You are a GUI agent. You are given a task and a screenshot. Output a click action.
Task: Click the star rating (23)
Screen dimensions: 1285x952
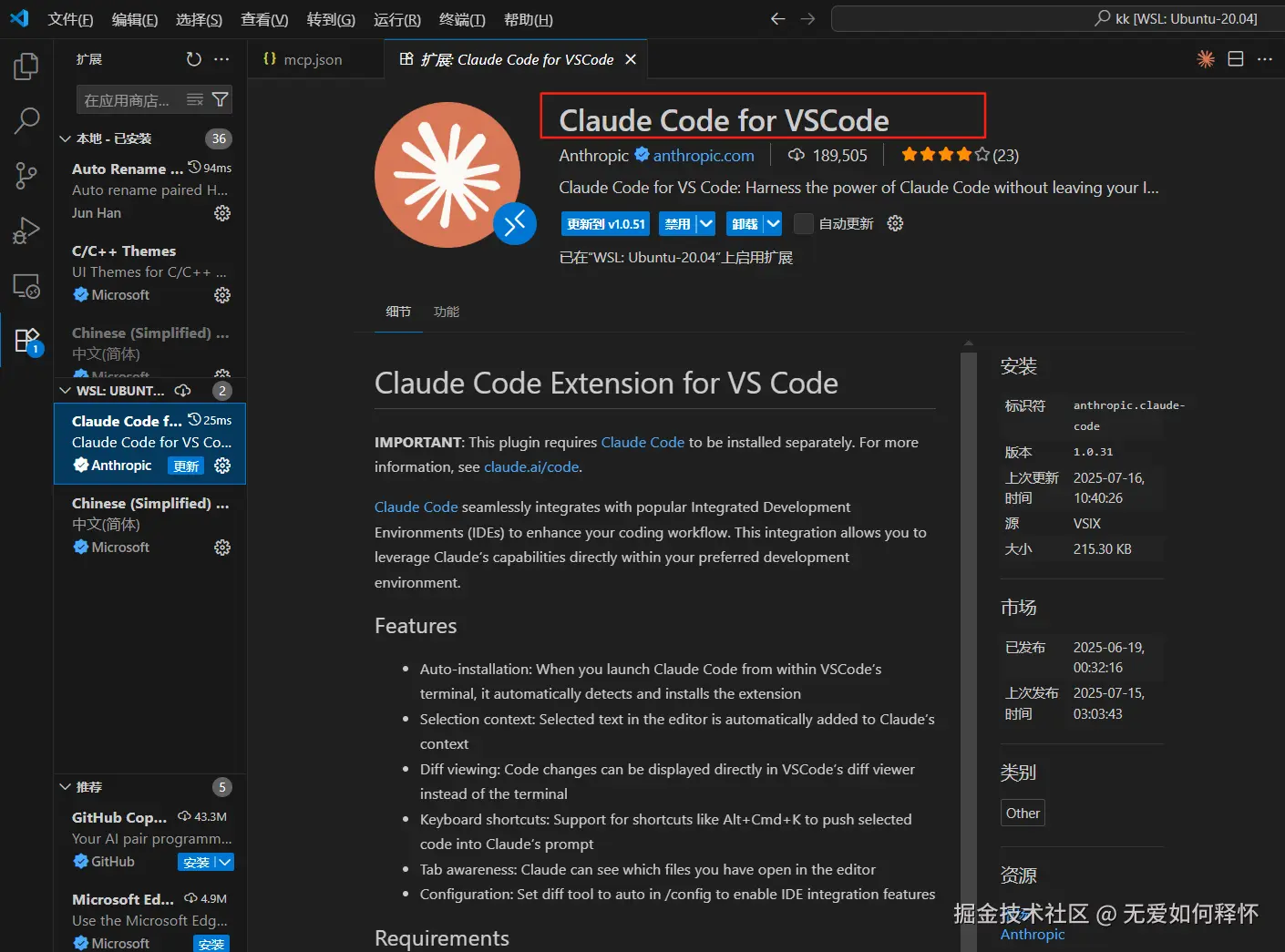[960, 155]
